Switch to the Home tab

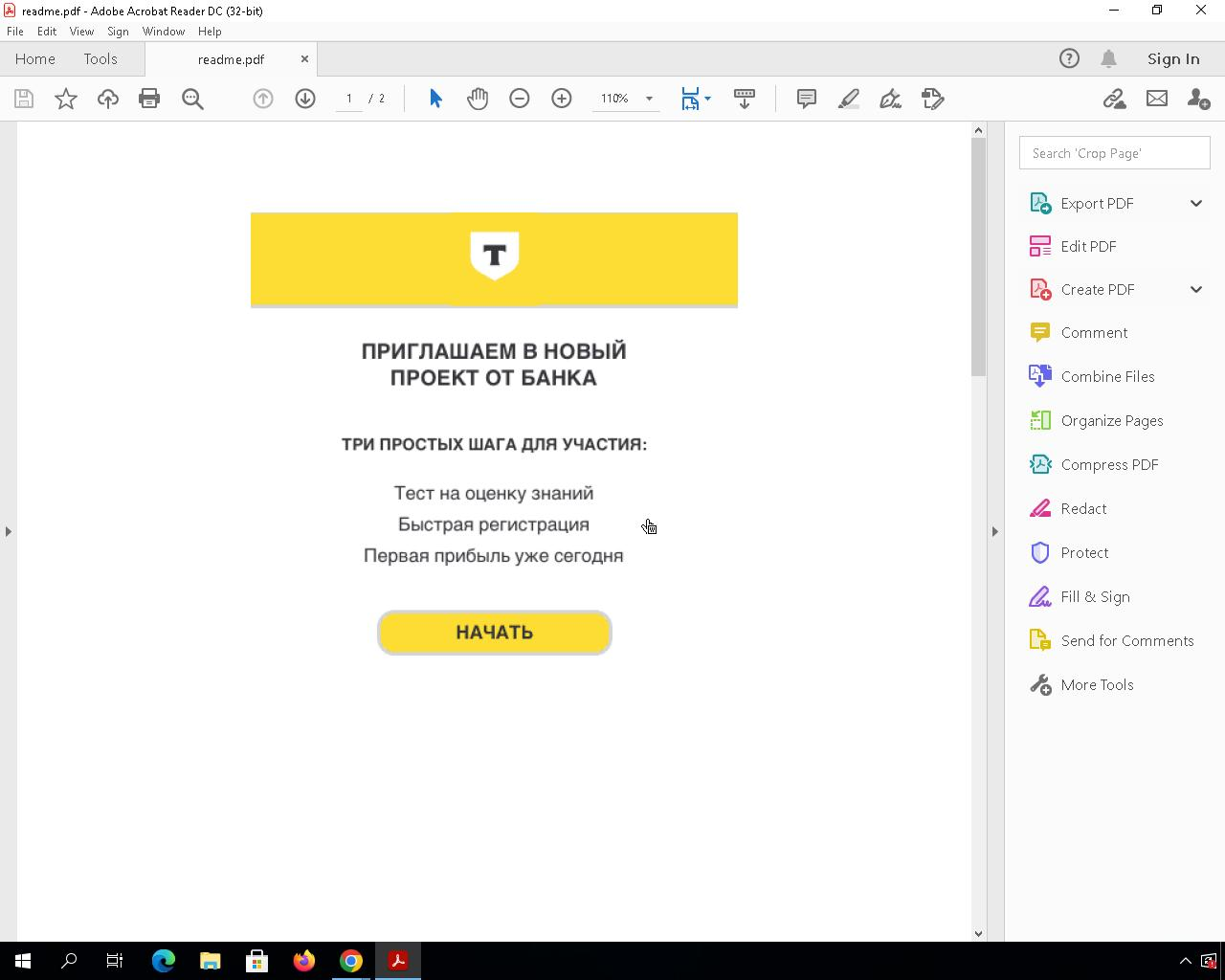pos(35,58)
